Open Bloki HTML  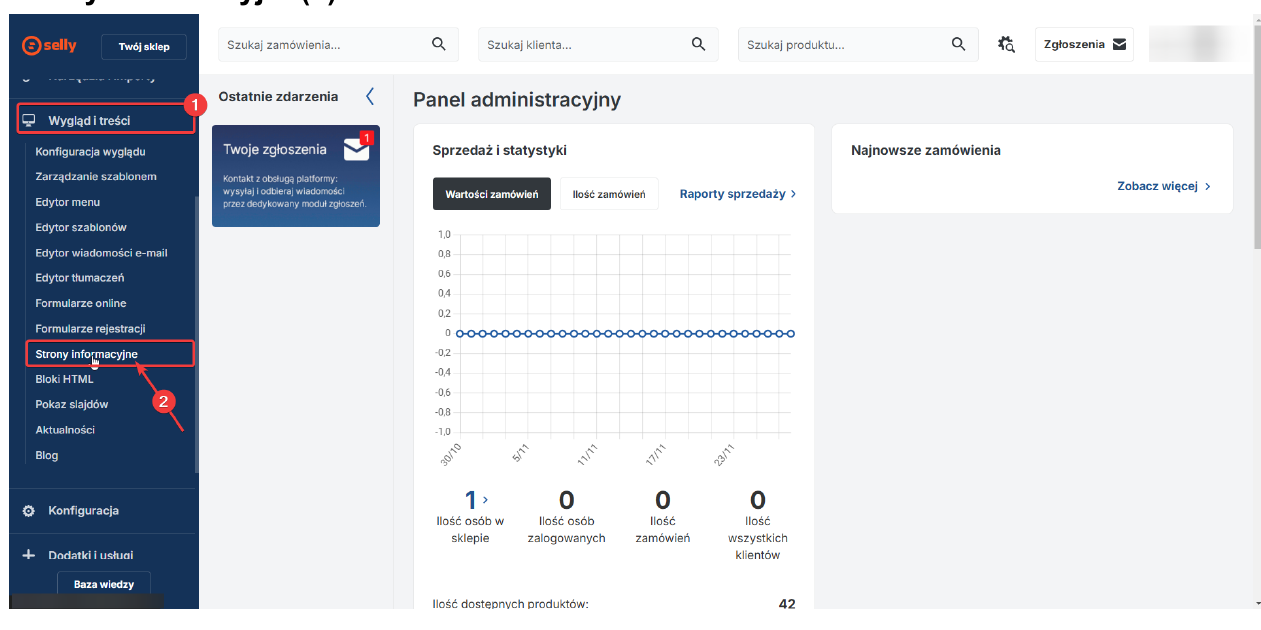click(x=64, y=379)
